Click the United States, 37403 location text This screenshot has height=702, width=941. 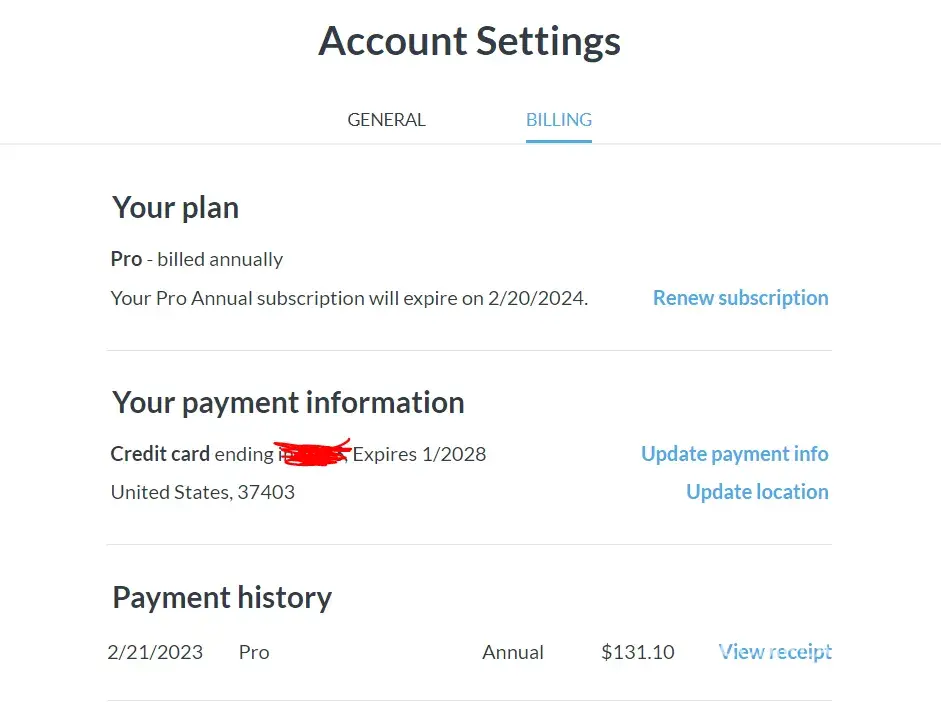[x=203, y=492]
